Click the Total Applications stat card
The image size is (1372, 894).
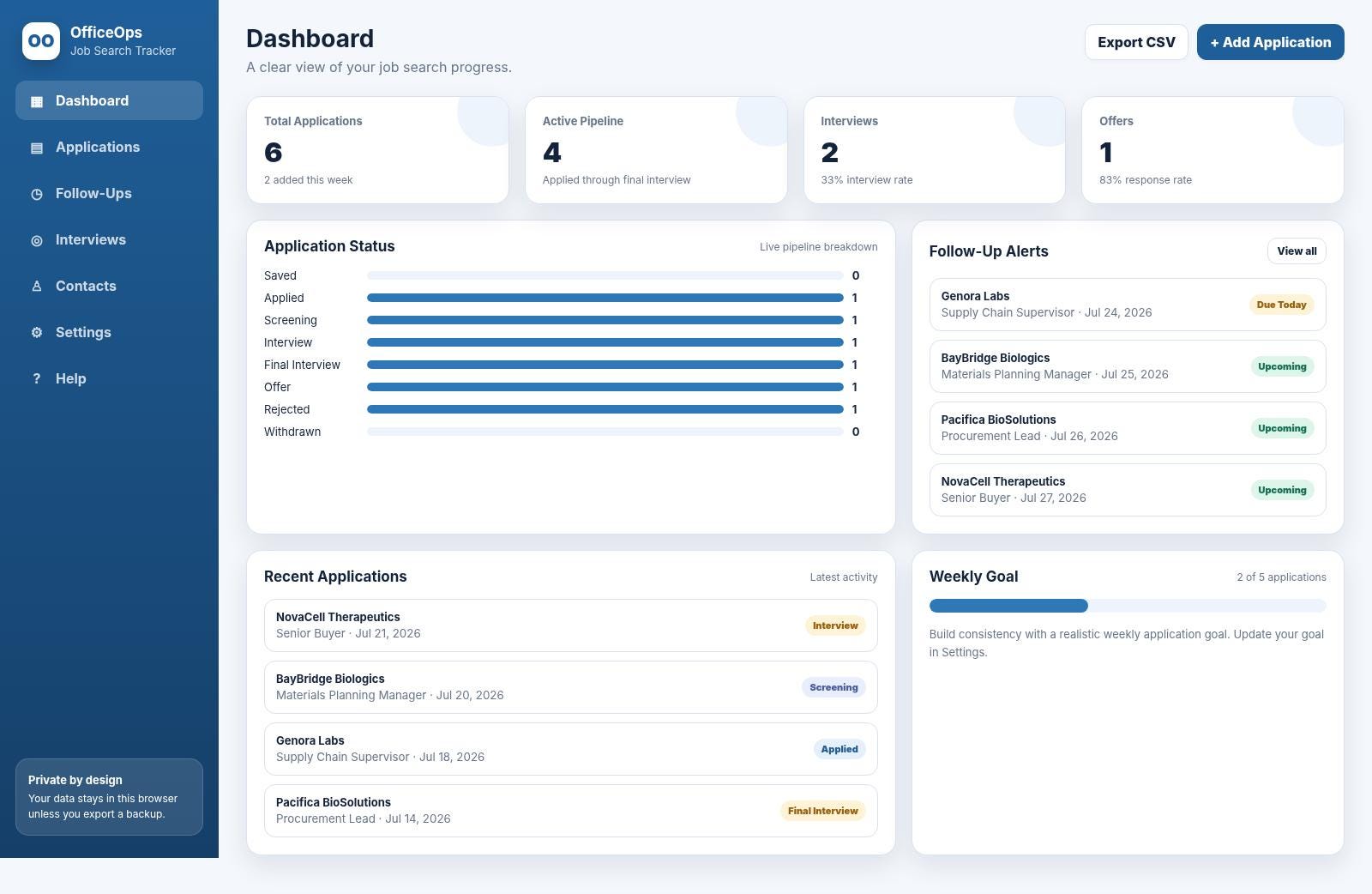(x=377, y=150)
